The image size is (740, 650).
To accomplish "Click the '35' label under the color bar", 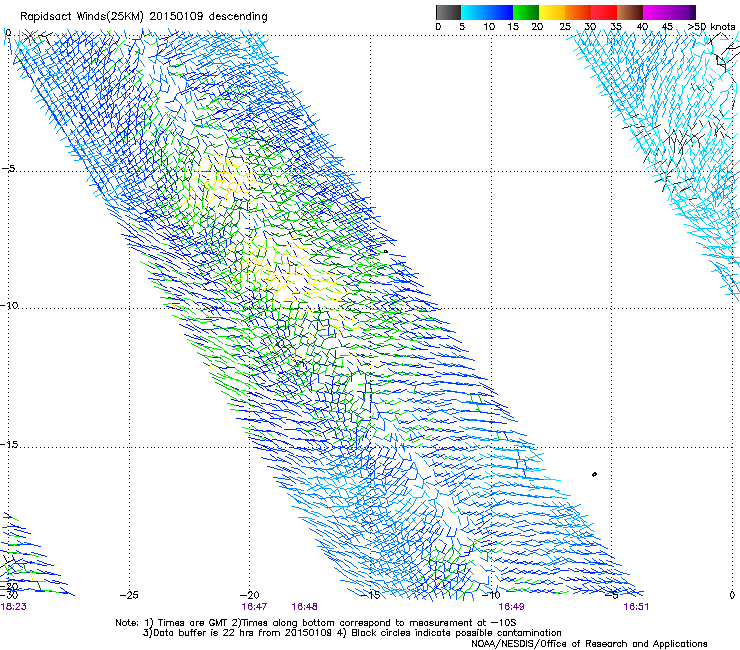I will [x=616, y=27].
